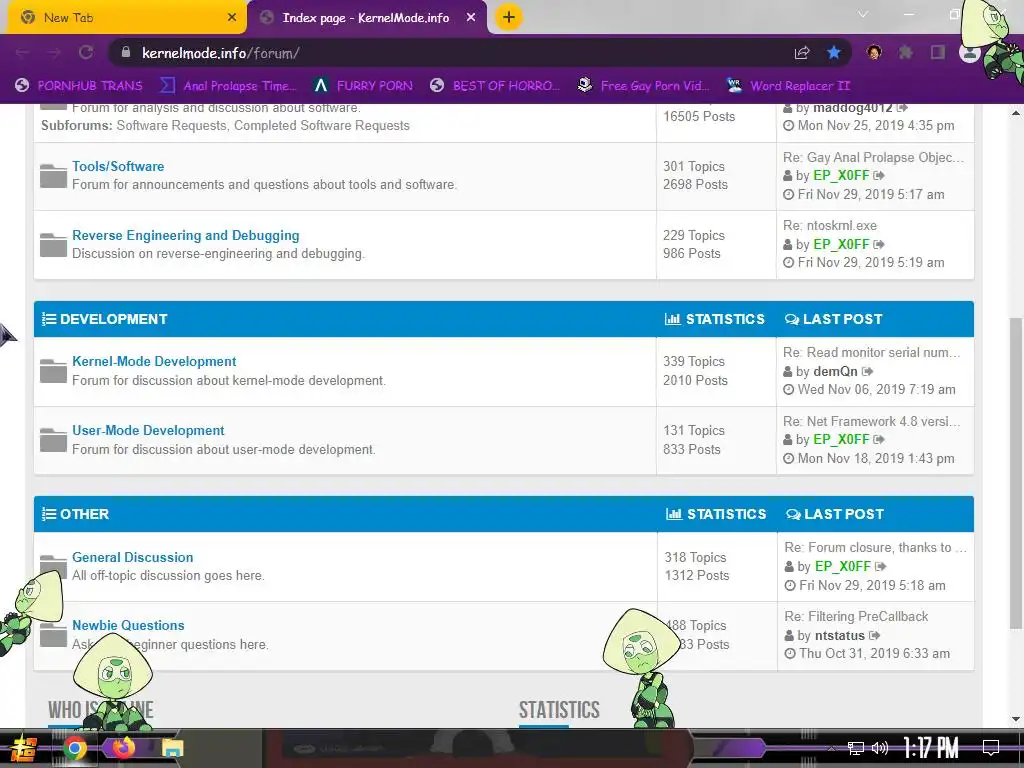Image resolution: width=1024 pixels, height=768 pixels.
Task: Click the vertical scrollbar thumb
Action: [x=1016, y=473]
